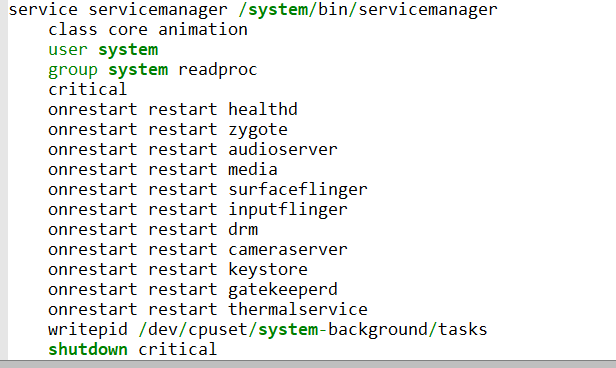Click the path '/system/bin/servicemanager' on first line

[368, 10]
